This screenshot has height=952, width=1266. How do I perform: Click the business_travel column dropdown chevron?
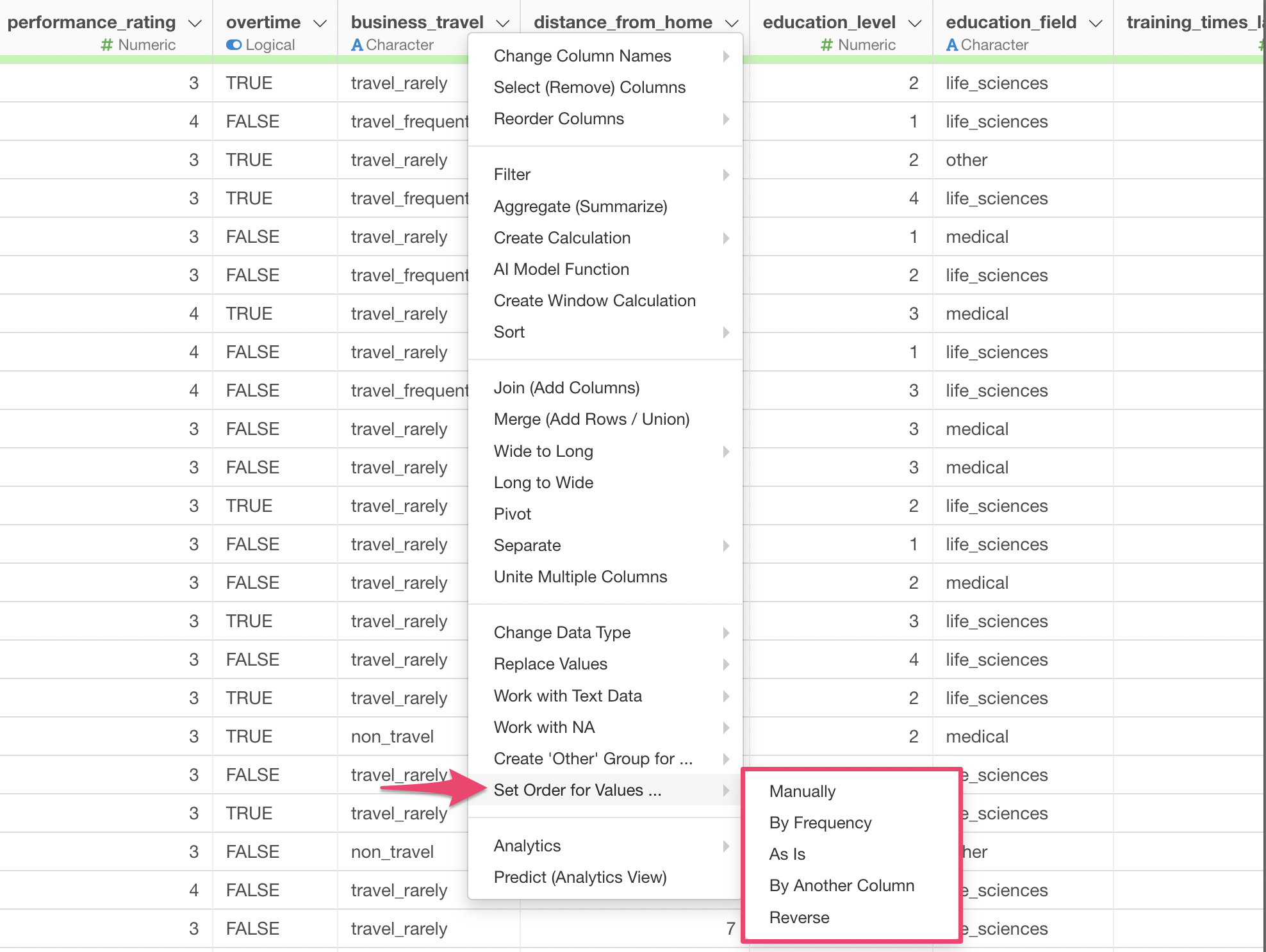coord(503,24)
